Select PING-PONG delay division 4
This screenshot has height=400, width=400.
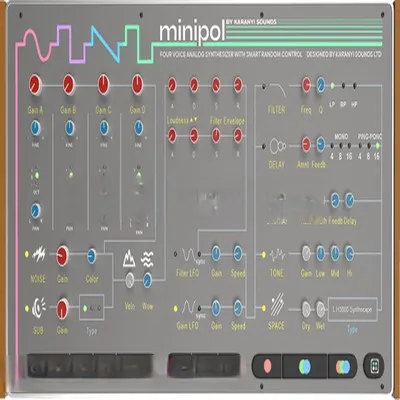(x=360, y=146)
